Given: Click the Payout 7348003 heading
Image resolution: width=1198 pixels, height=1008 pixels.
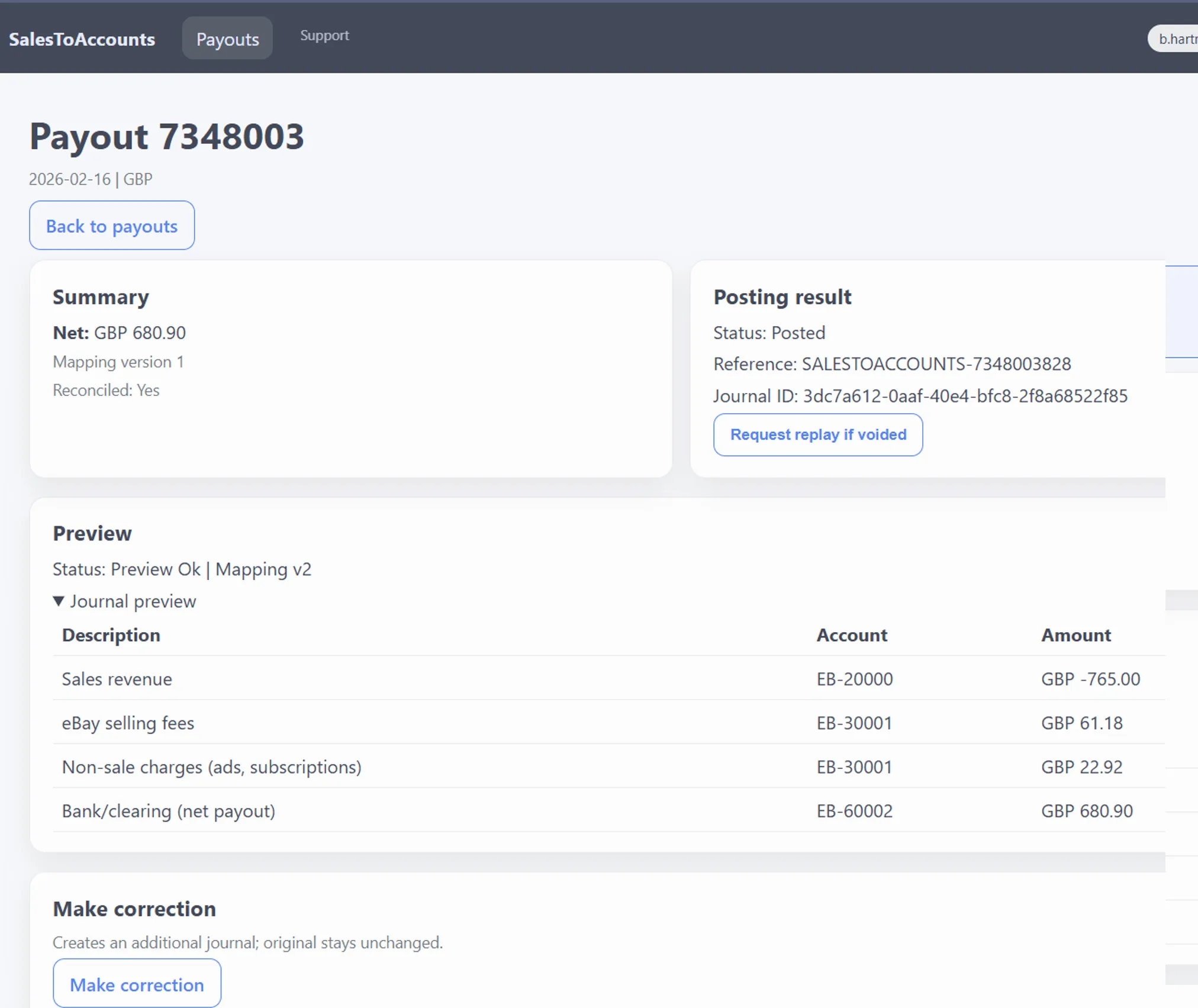Looking at the screenshot, I should [x=166, y=137].
